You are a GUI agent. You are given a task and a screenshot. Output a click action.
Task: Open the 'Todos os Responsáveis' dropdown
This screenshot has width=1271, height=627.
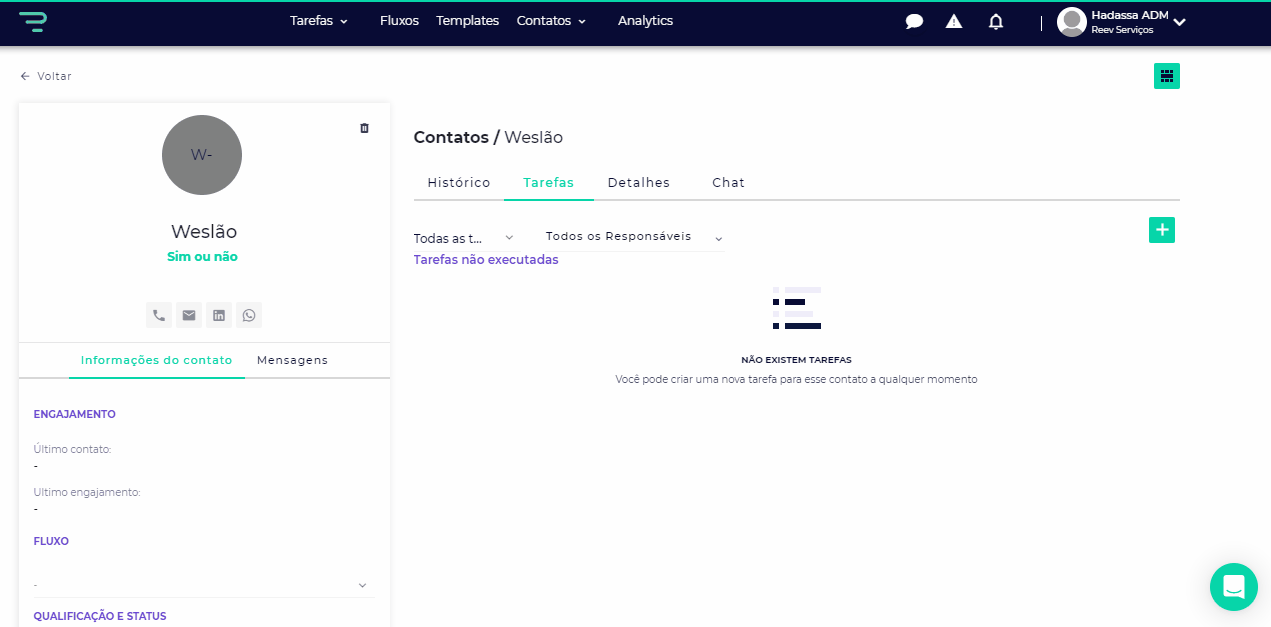point(633,237)
